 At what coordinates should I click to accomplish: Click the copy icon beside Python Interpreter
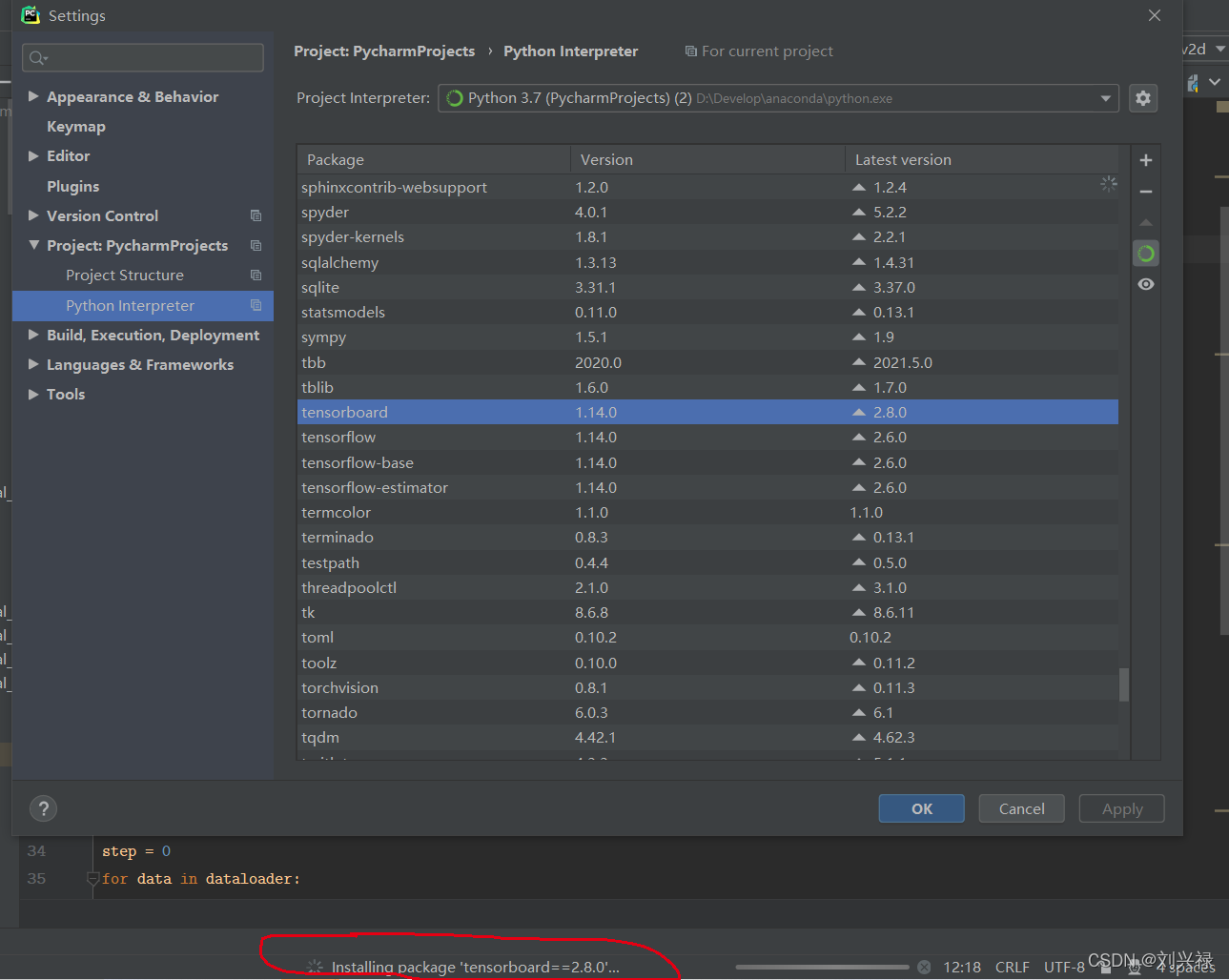click(x=256, y=305)
